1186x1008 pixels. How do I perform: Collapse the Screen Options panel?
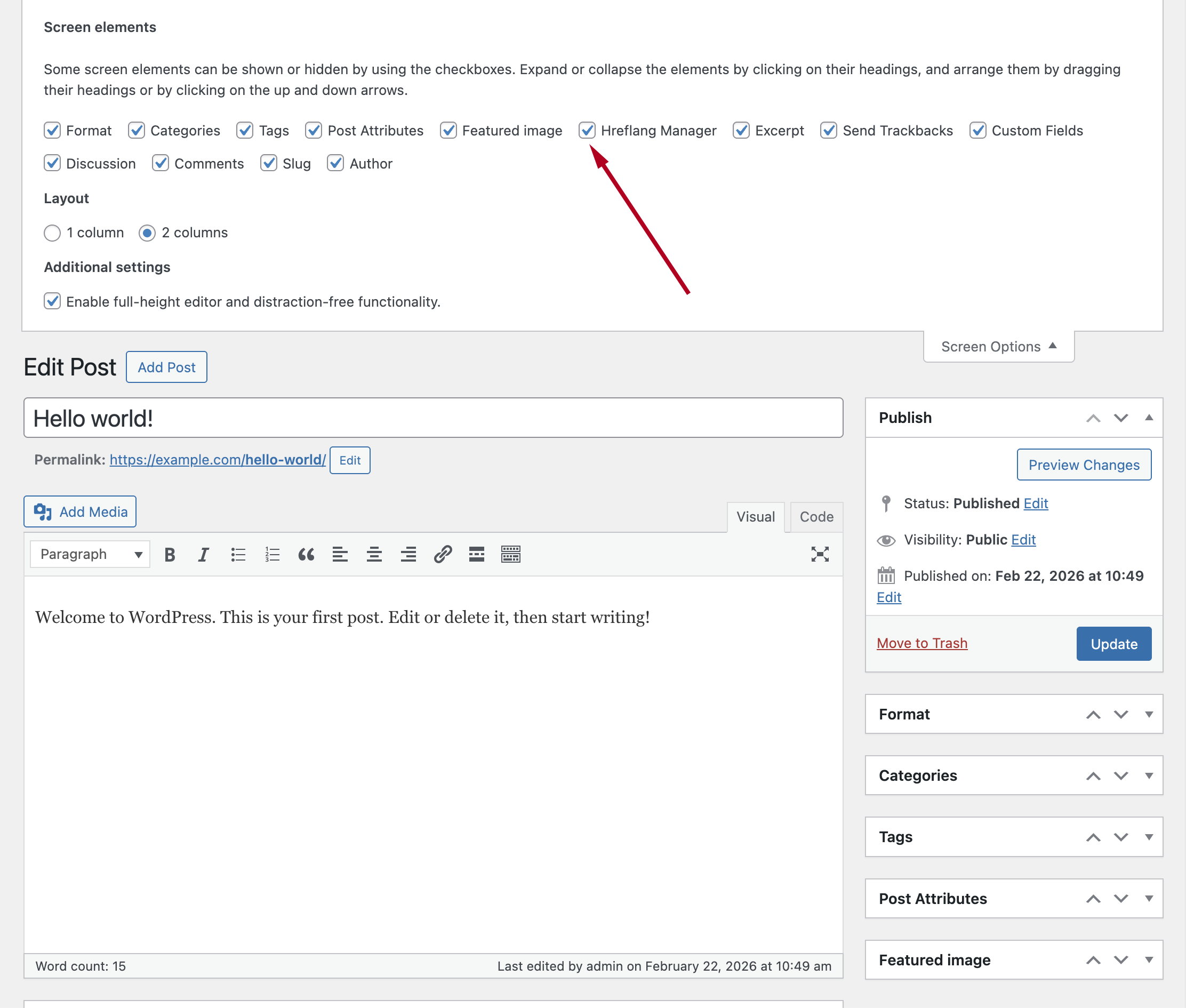click(997, 346)
